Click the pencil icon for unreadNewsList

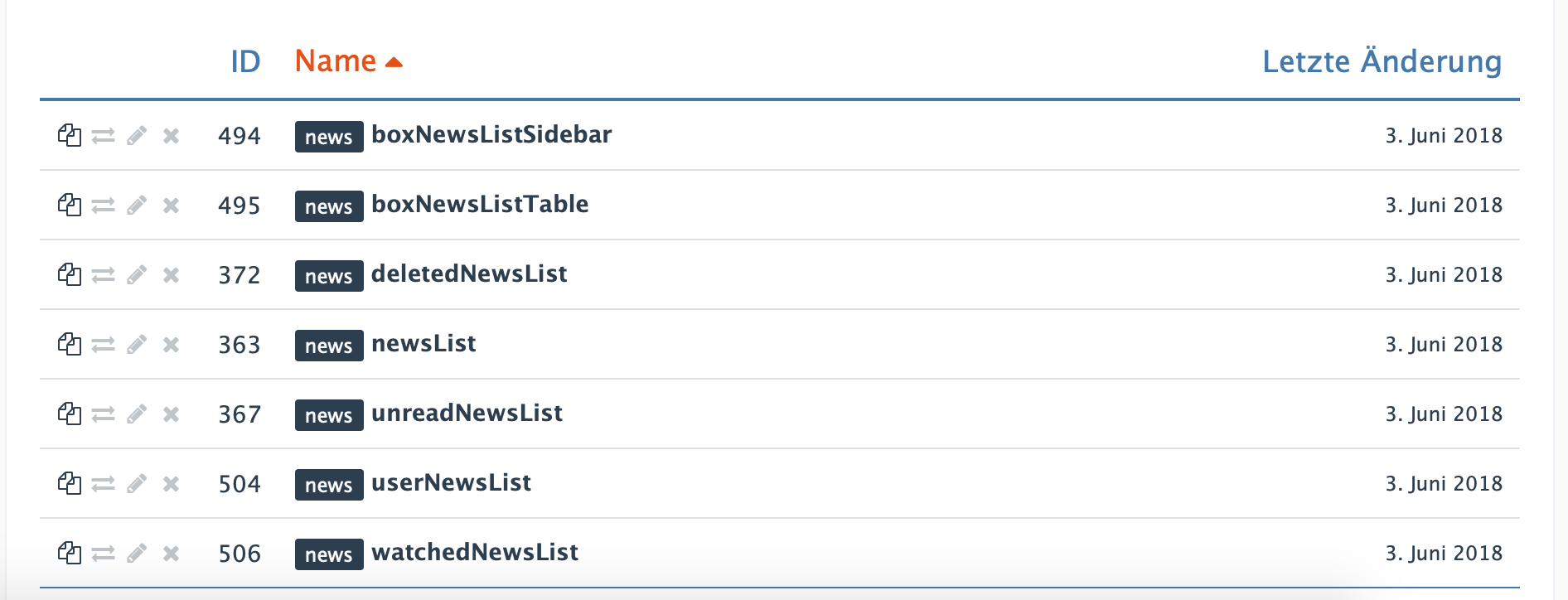coord(137,414)
